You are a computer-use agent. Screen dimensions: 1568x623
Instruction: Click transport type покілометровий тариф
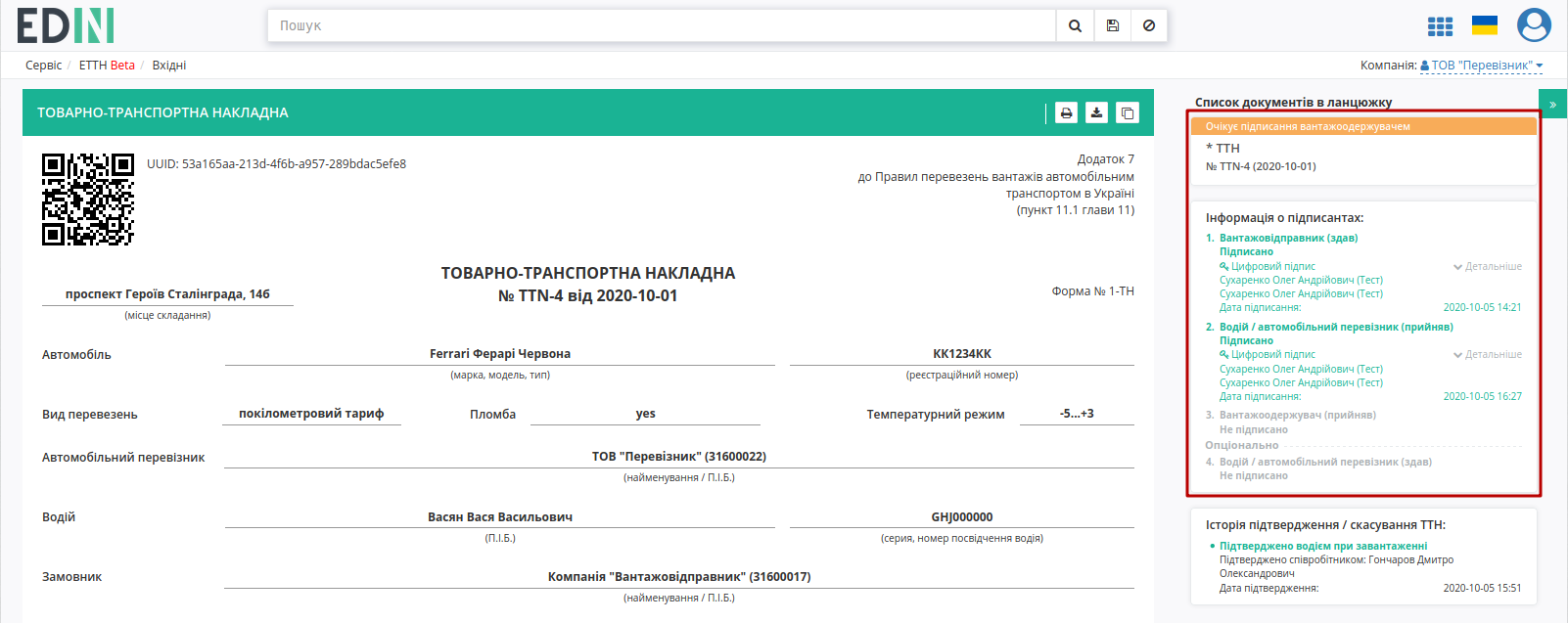click(311, 413)
